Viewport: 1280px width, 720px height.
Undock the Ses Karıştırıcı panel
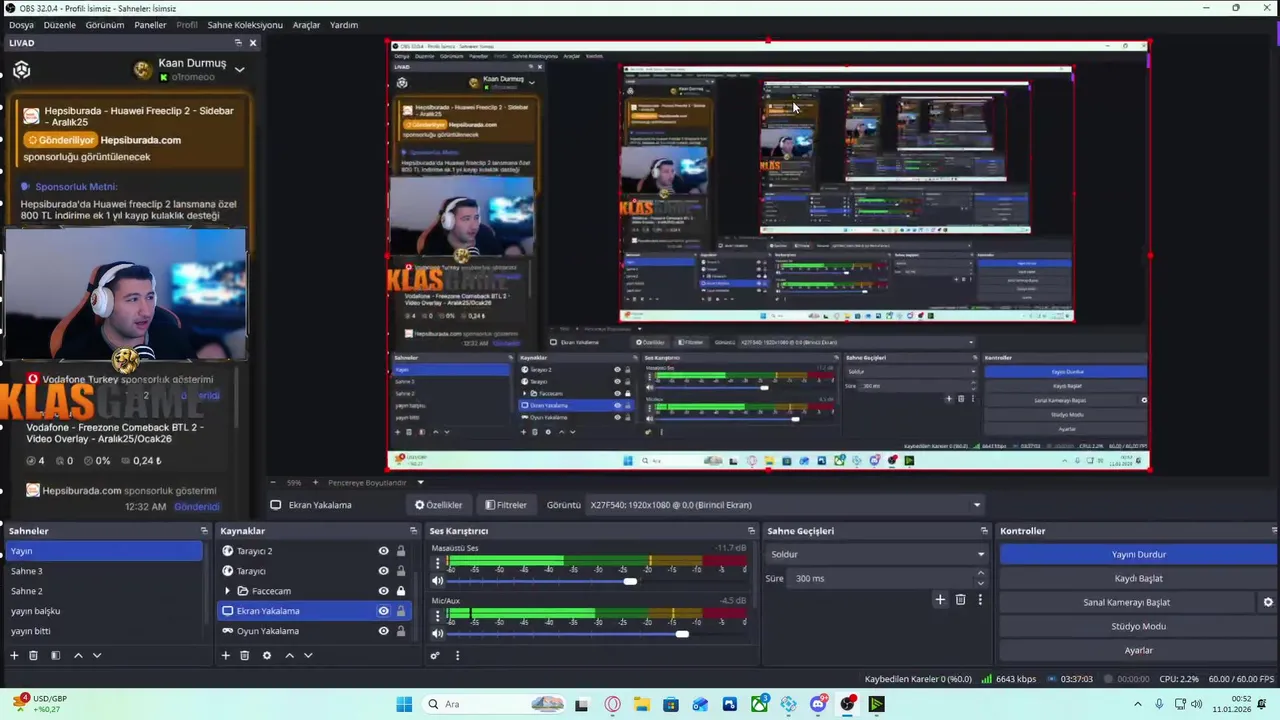751,531
